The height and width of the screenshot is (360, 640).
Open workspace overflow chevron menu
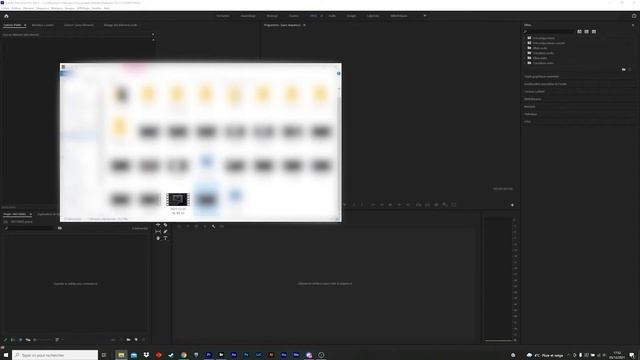coord(425,16)
